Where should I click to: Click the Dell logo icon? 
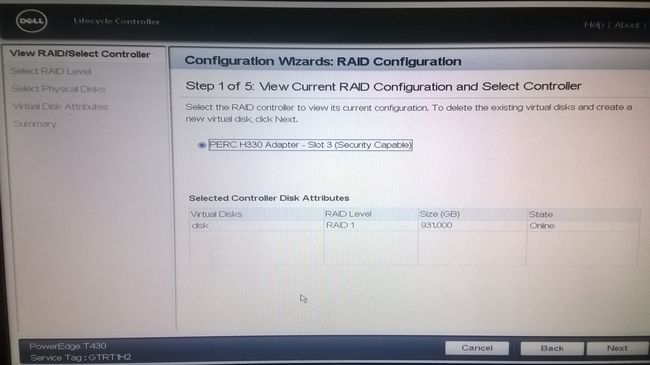pos(32,21)
